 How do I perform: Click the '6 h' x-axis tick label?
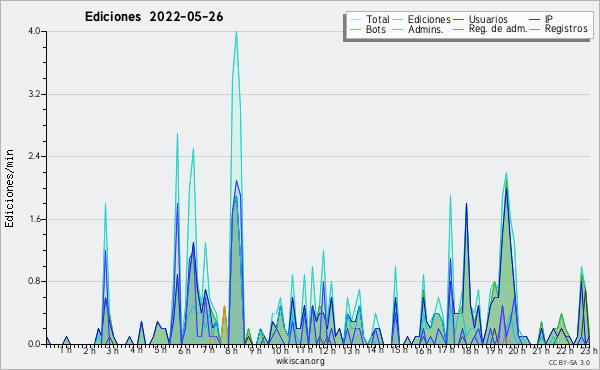click(x=184, y=351)
